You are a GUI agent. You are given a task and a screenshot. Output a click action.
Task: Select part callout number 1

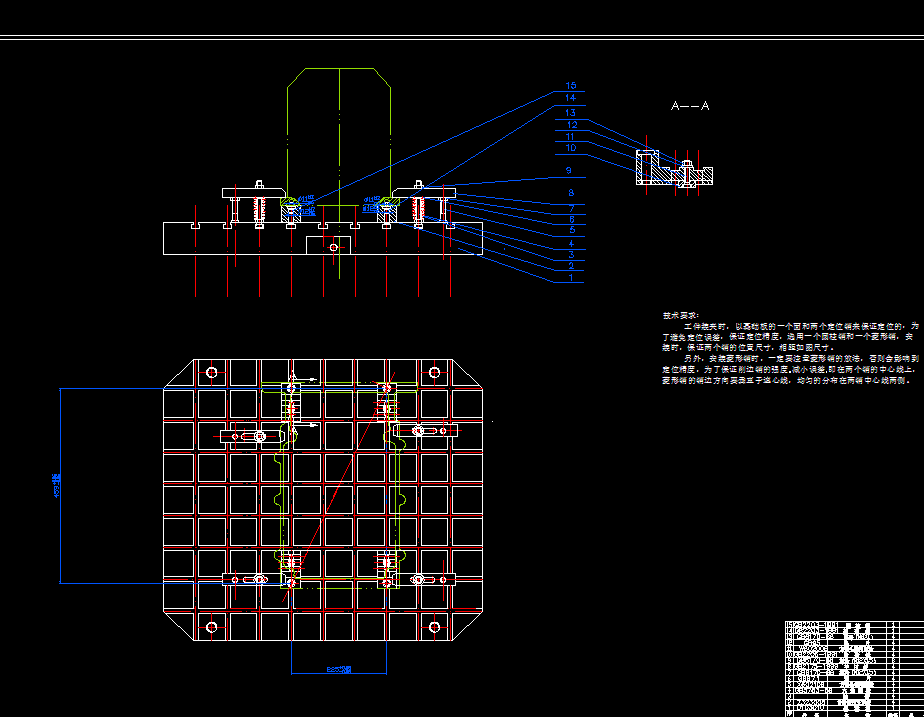tap(570, 277)
